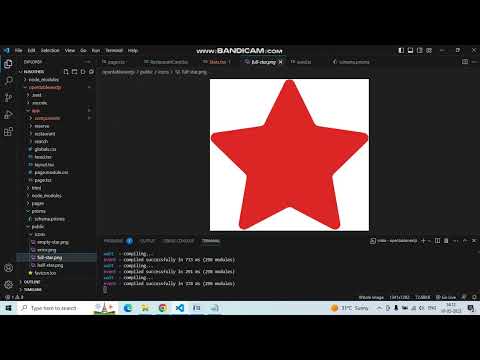Open the Terminal menu
Viewport: 480px width, 360px height.
point(114,50)
